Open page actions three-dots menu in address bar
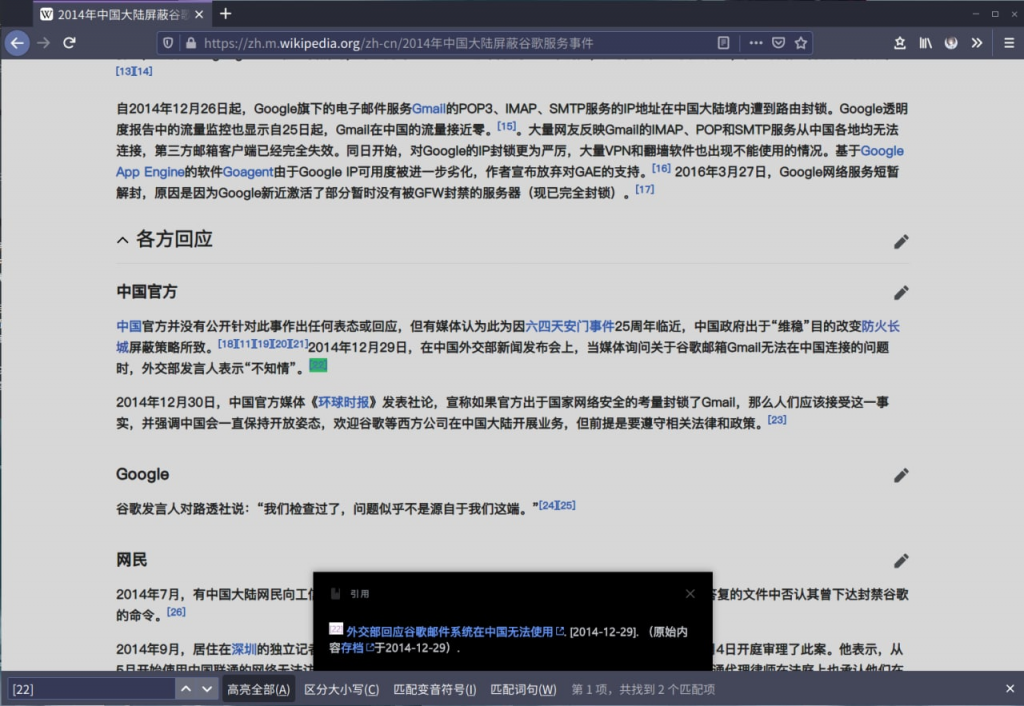1024x706 pixels. click(x=755, y=43)
